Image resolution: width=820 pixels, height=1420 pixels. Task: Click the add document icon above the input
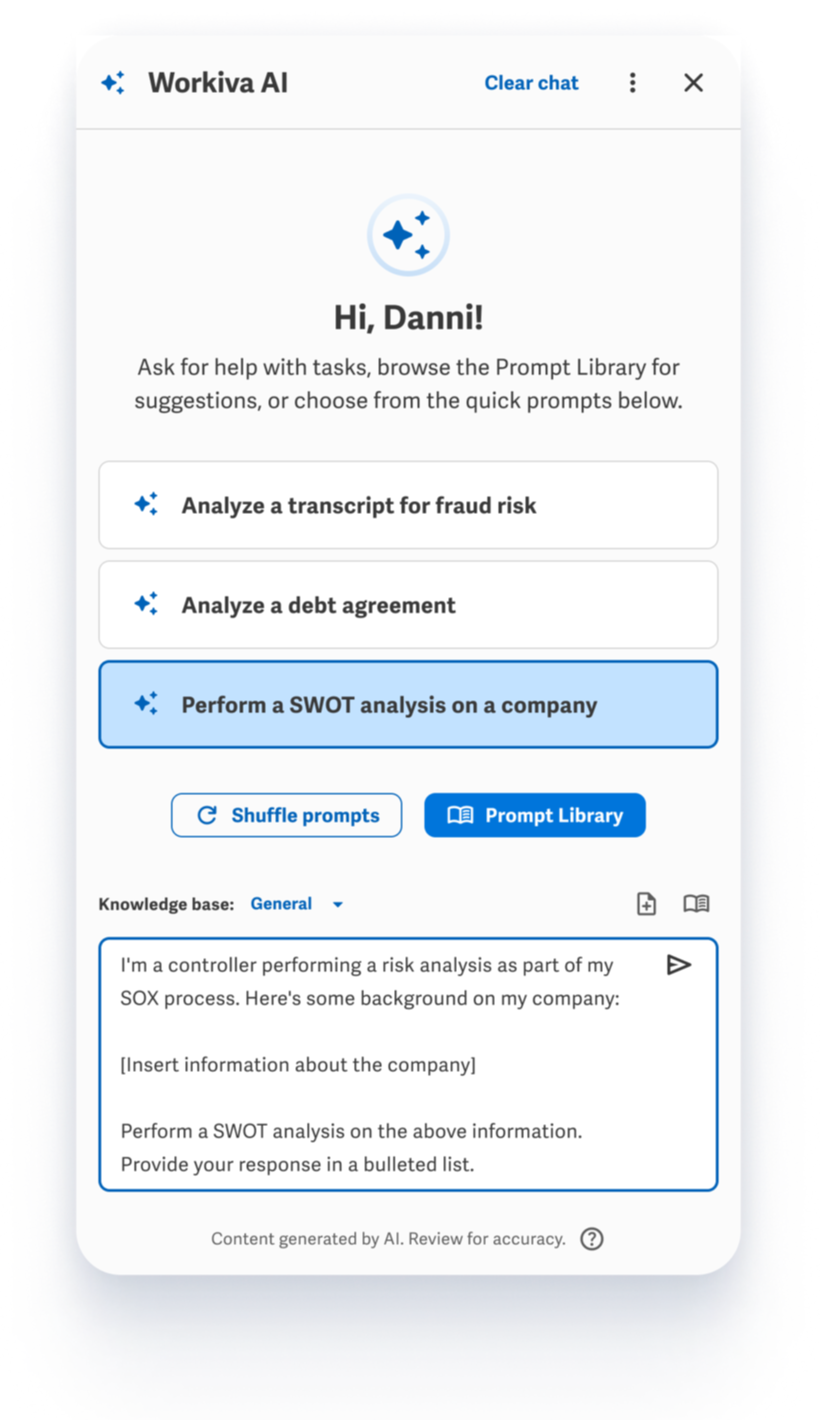(x=647, y=904)
